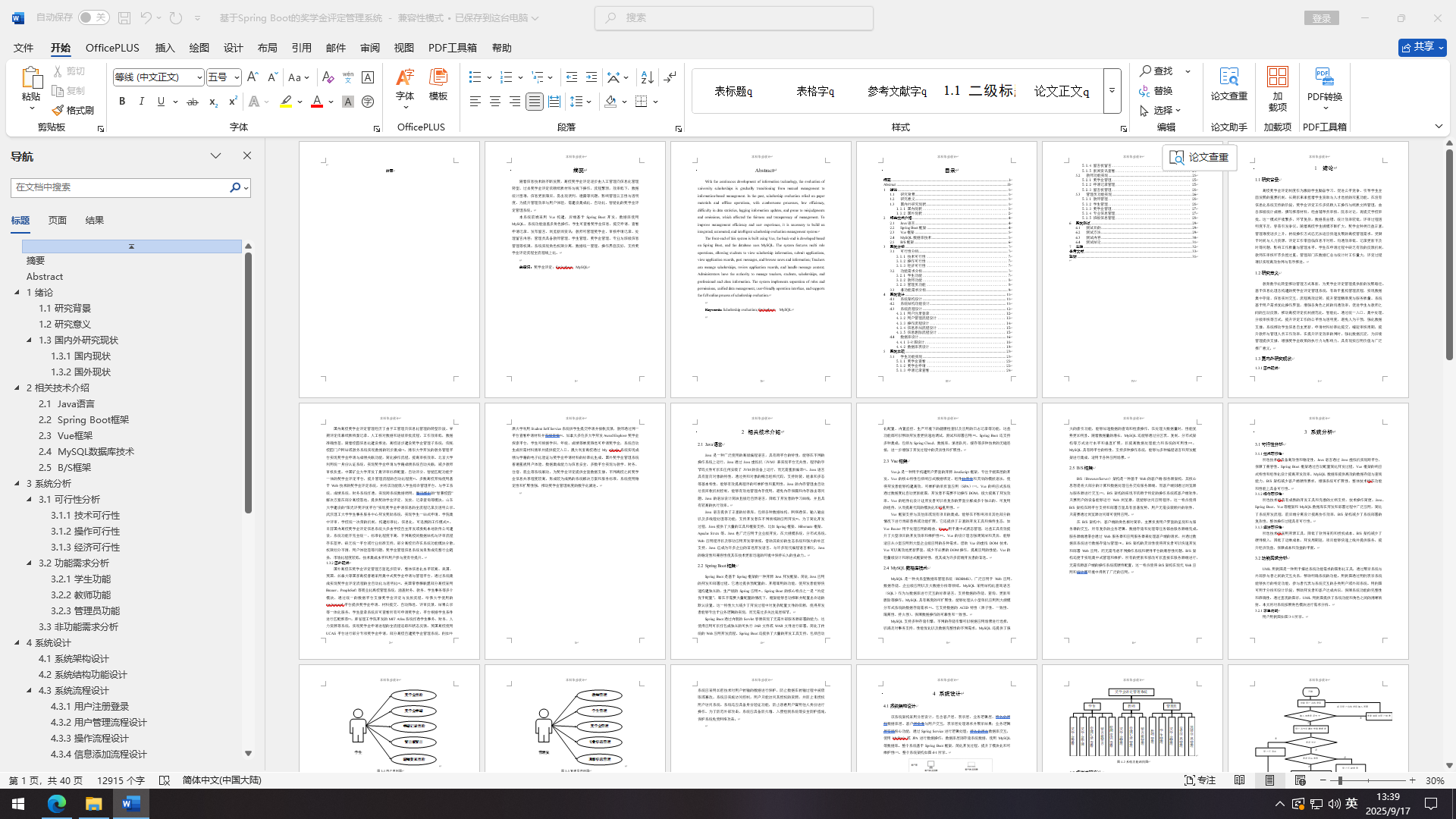Switch to the 页面 navigation tab
Screen dimensions: 1456x819
tap(58, 220)
